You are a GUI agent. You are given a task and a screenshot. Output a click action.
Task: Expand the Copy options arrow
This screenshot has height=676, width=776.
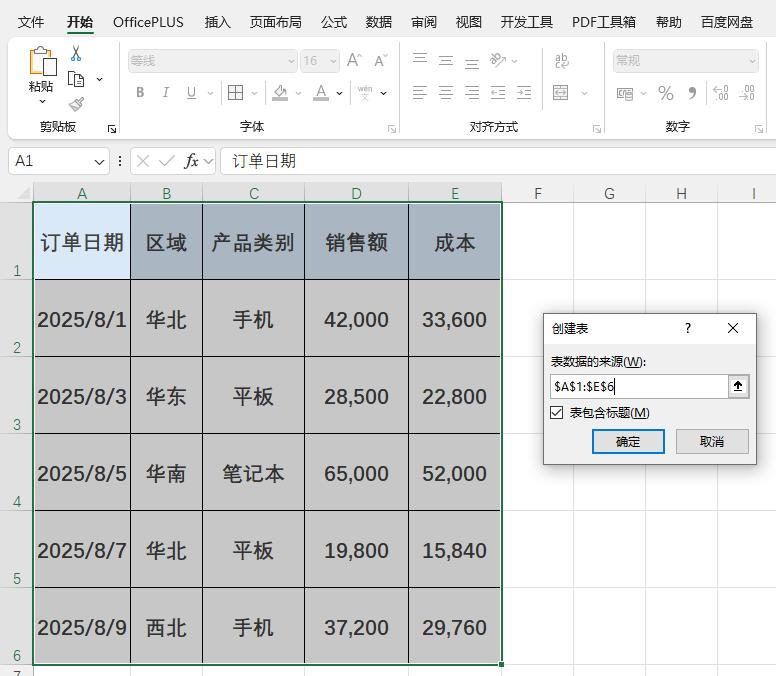[99, 79]
